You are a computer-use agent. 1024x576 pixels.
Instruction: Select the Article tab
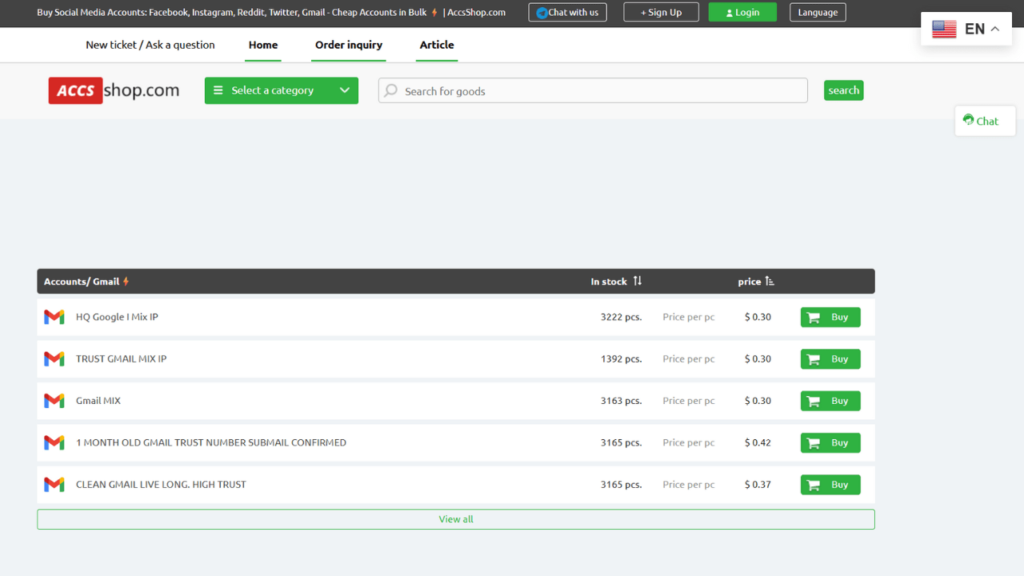tap(437, 45)
